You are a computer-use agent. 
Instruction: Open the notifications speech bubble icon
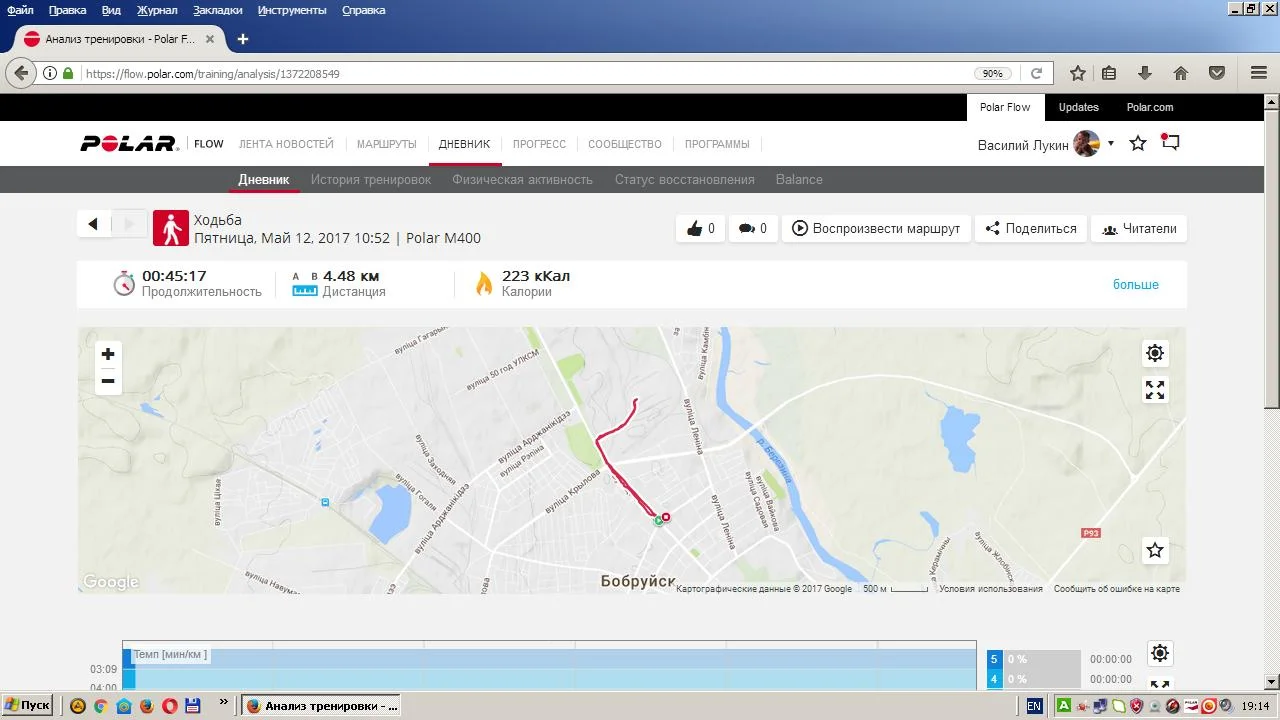pyautogui.click(x=1170, y=143)
